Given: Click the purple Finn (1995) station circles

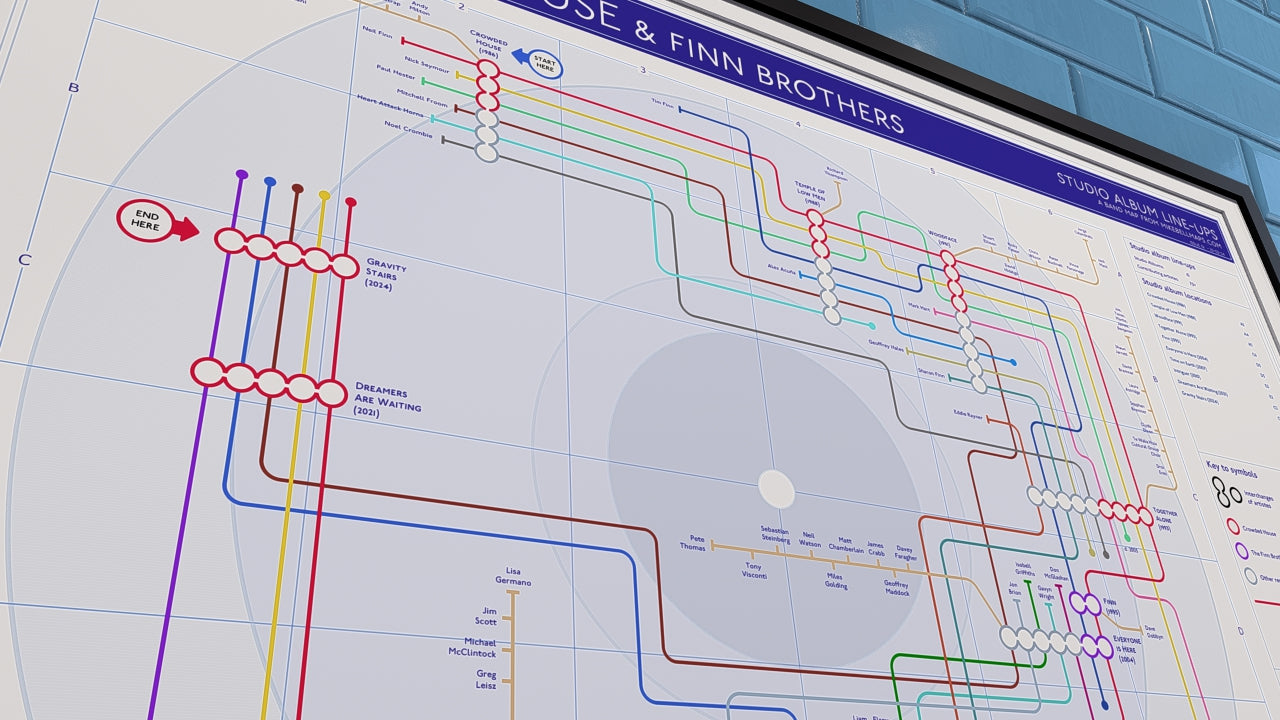Looking at the screenshot, I should pos(1084,603).
